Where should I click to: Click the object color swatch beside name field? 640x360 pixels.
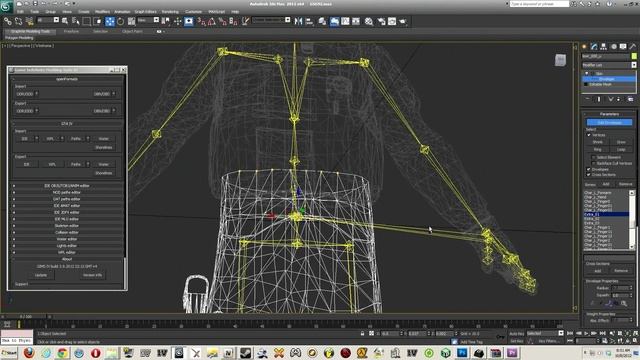click(x=634, y=56)
